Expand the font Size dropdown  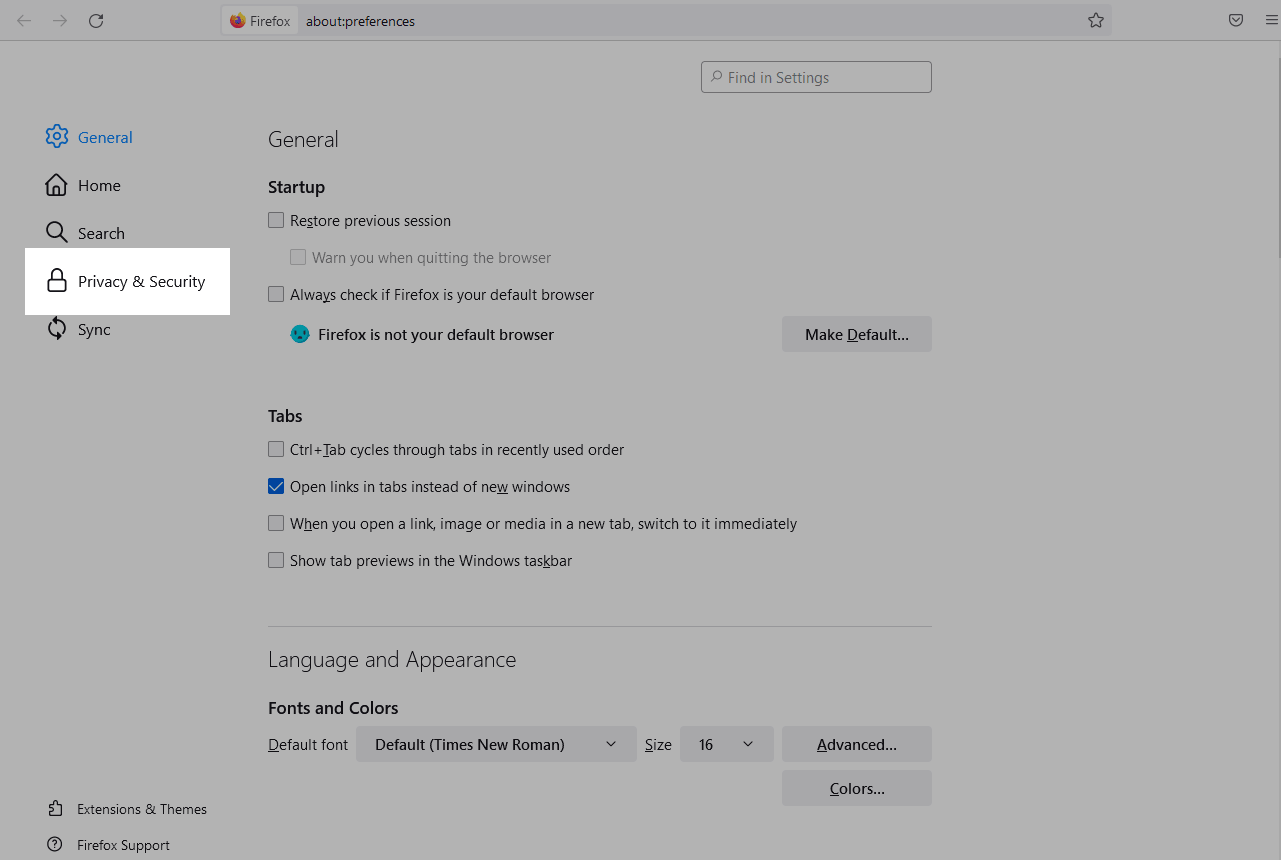click(726, 744)
